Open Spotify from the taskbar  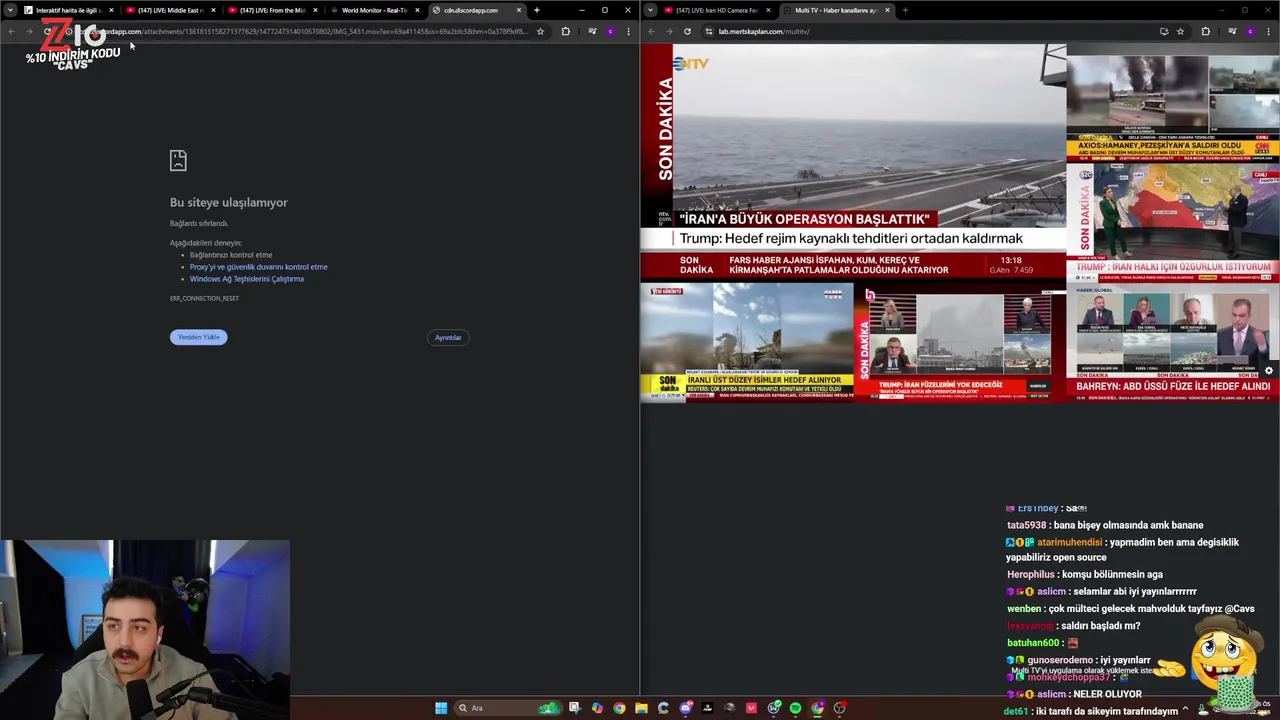(795, 708)
